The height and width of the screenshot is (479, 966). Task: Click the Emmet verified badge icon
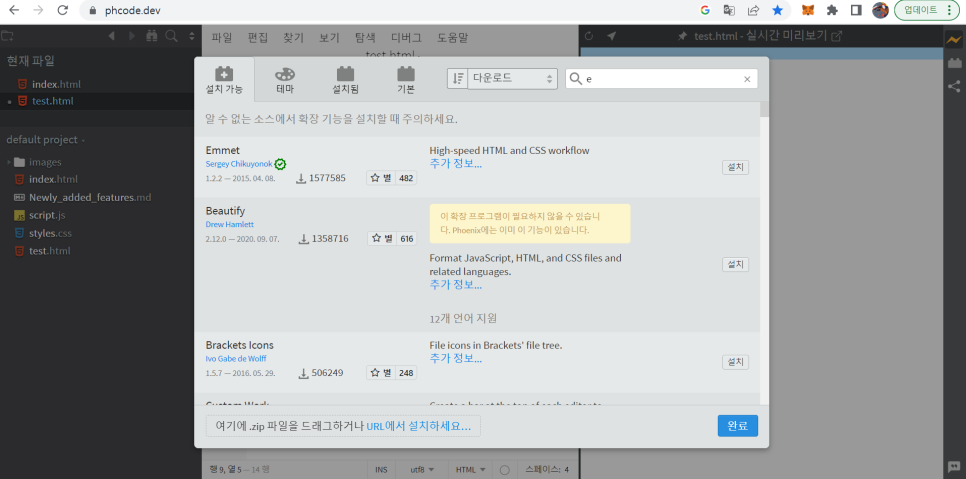coord(280,164)
